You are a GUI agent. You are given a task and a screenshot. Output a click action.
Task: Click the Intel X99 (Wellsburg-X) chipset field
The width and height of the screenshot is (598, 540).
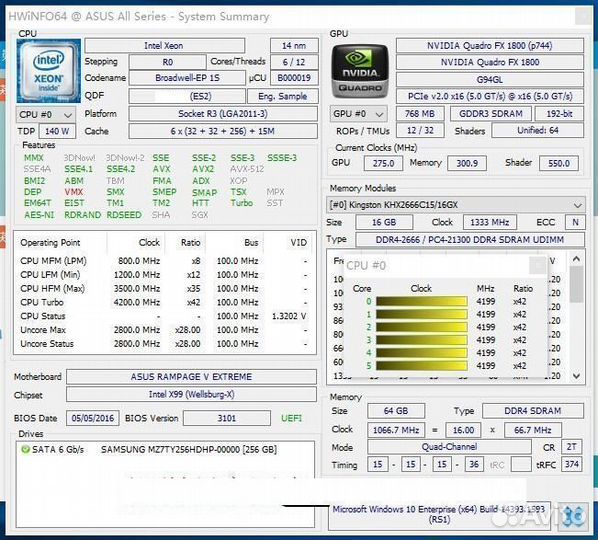191,394
